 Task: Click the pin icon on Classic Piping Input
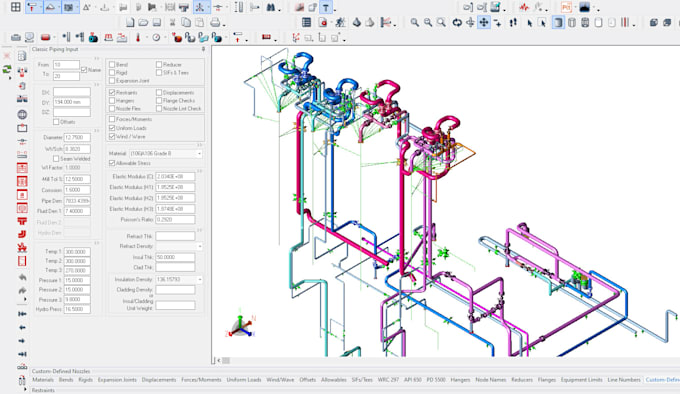(203, 49)
